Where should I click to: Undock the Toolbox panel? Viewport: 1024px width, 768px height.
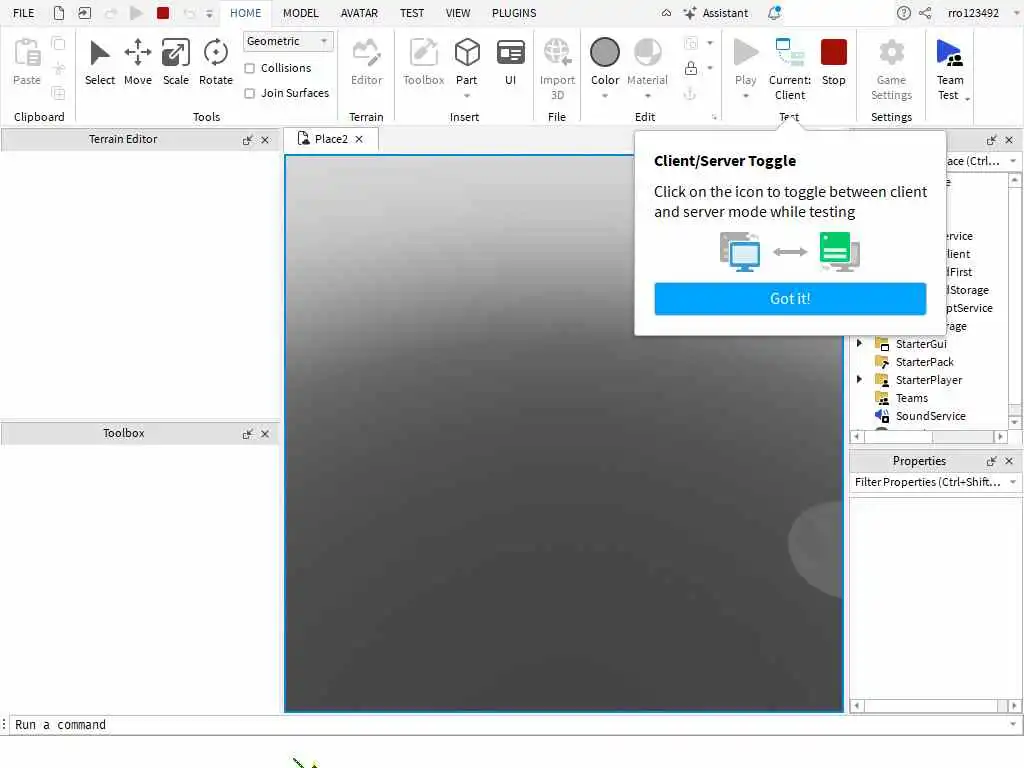[248, 434]
